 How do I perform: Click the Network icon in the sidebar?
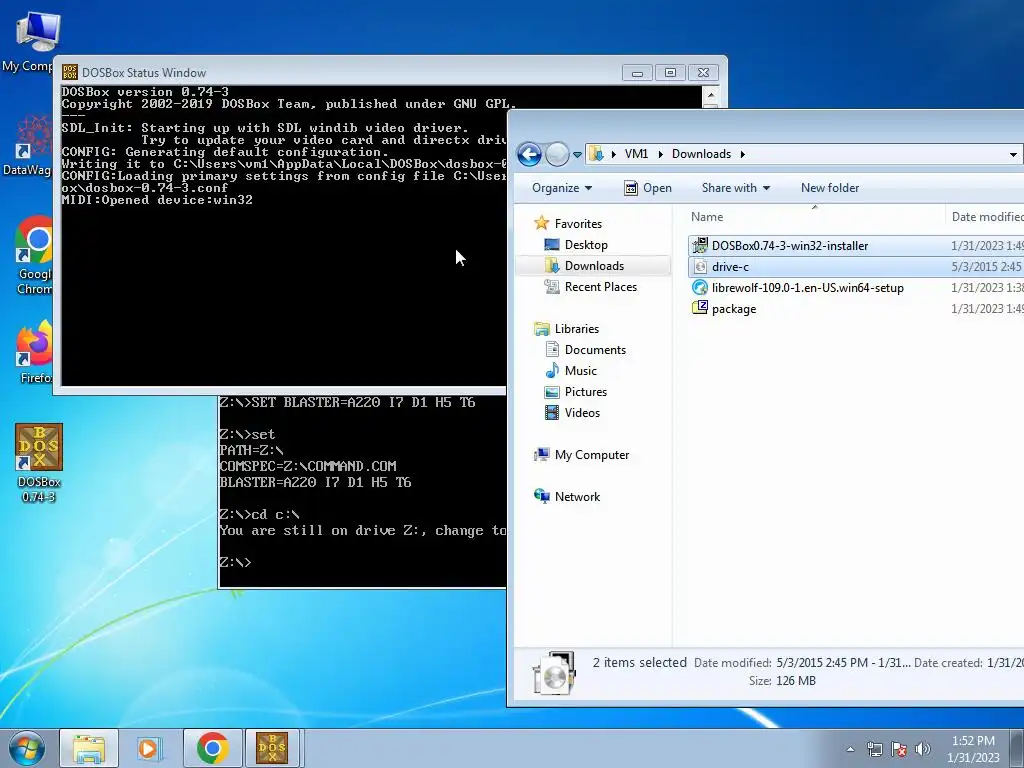click(541, 496)
